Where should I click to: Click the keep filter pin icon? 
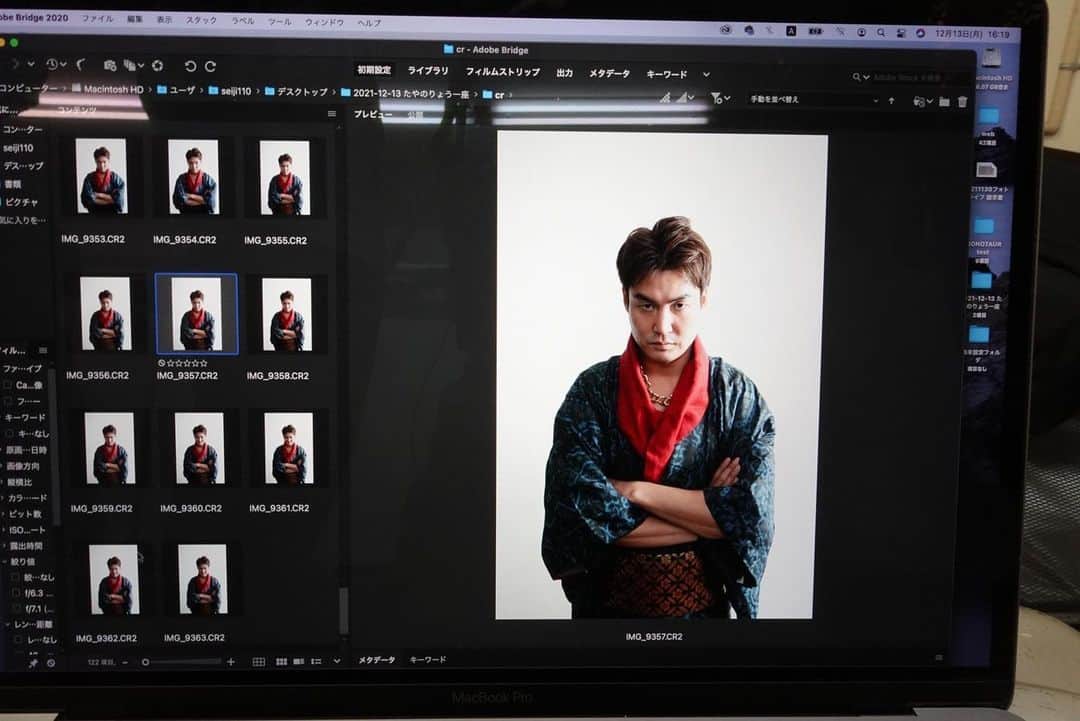(x=32, y=663)
